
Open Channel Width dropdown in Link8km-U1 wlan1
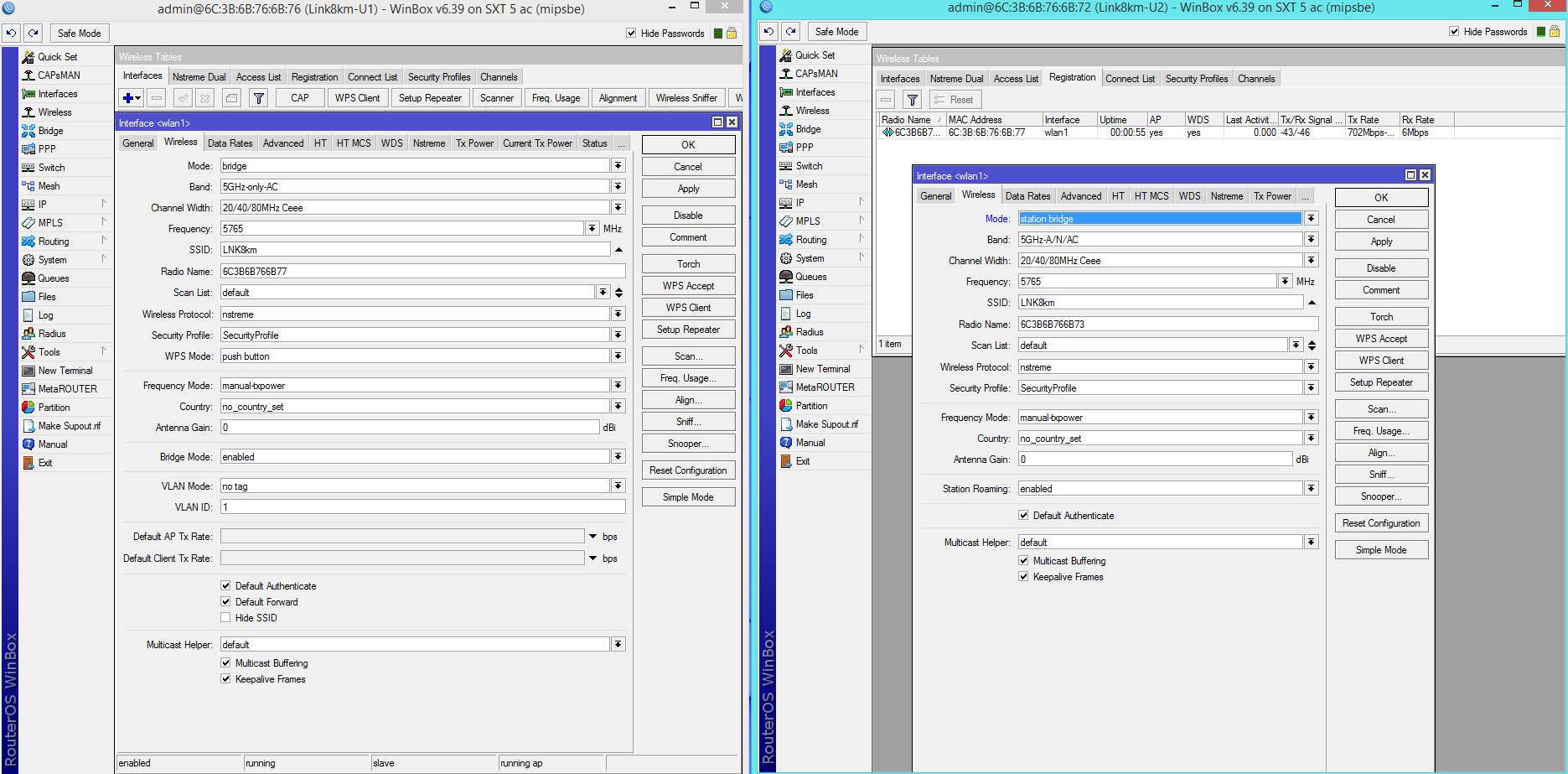click(618, 208)
